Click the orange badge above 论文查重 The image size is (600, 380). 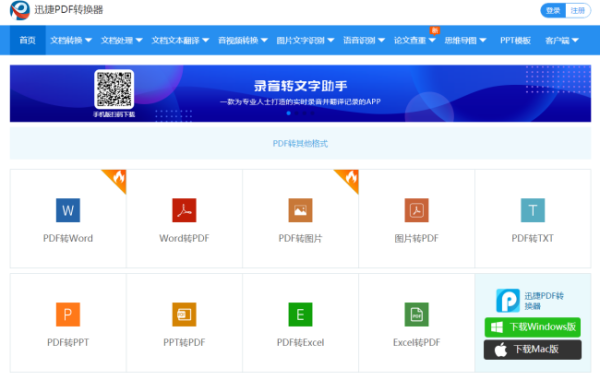click(435, 30)
